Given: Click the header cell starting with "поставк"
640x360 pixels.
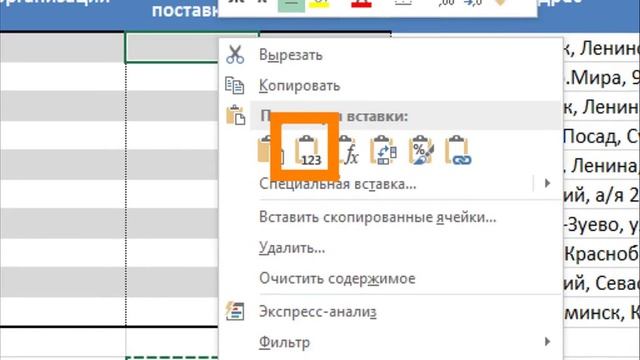Looking at the screenshot, I should 185,10.
